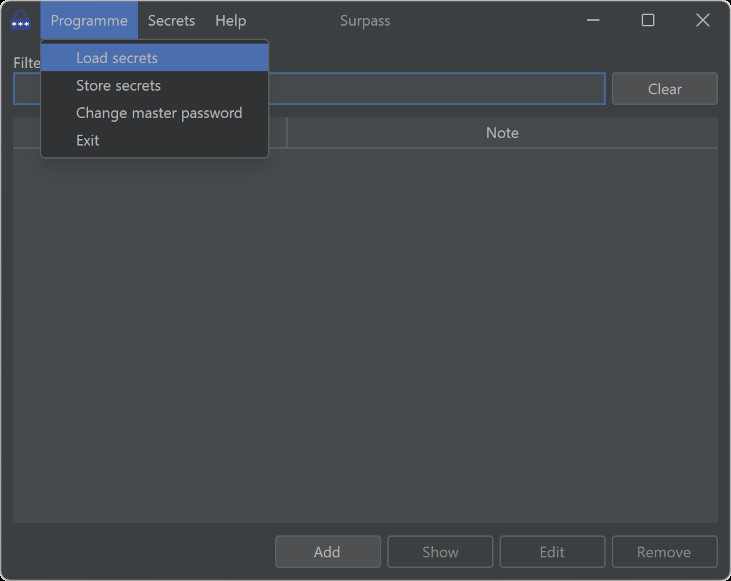Open the Help menu
Screen dimensions: 731x581
pyautogui.click(x=230, y=21)
